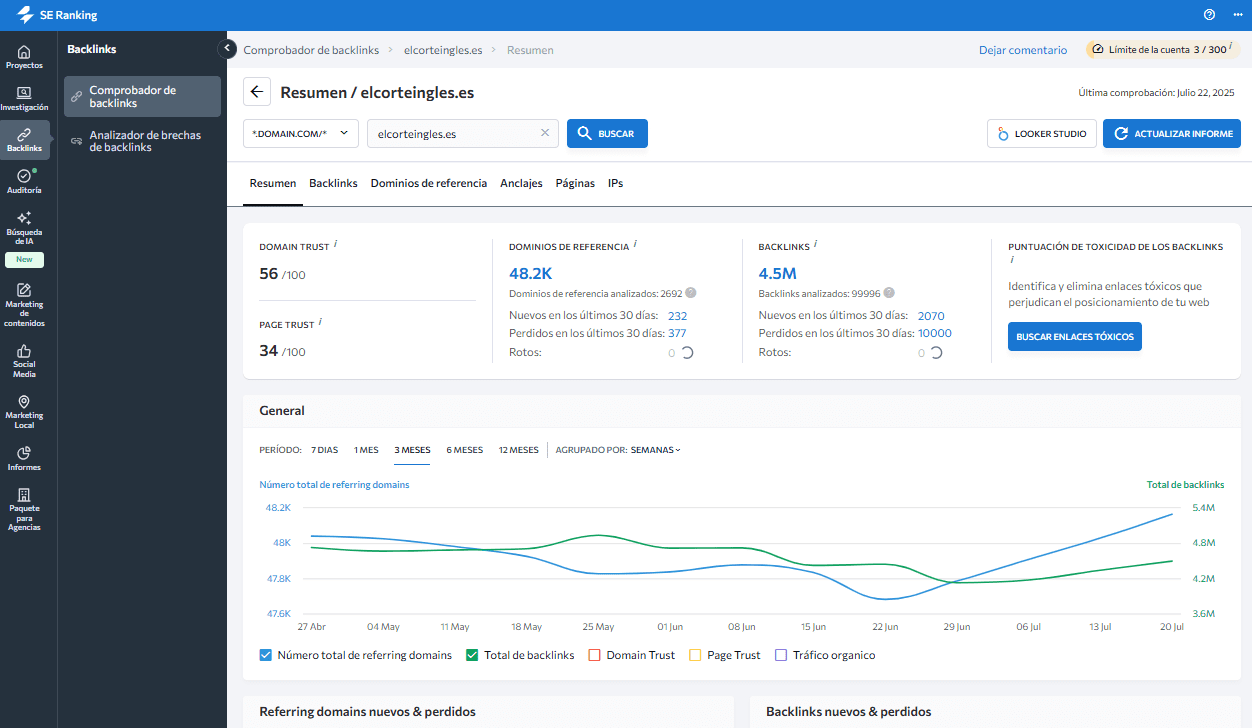Toggle Número total de referring domains checkbox
This screenshot has width=1252, height=728.
(x=266, y=655)
